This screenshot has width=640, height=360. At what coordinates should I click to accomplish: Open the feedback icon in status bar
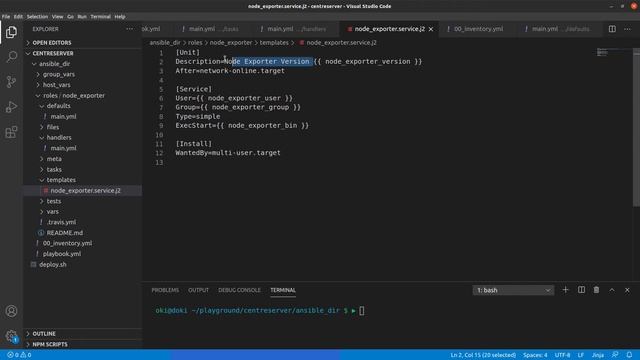615,355
